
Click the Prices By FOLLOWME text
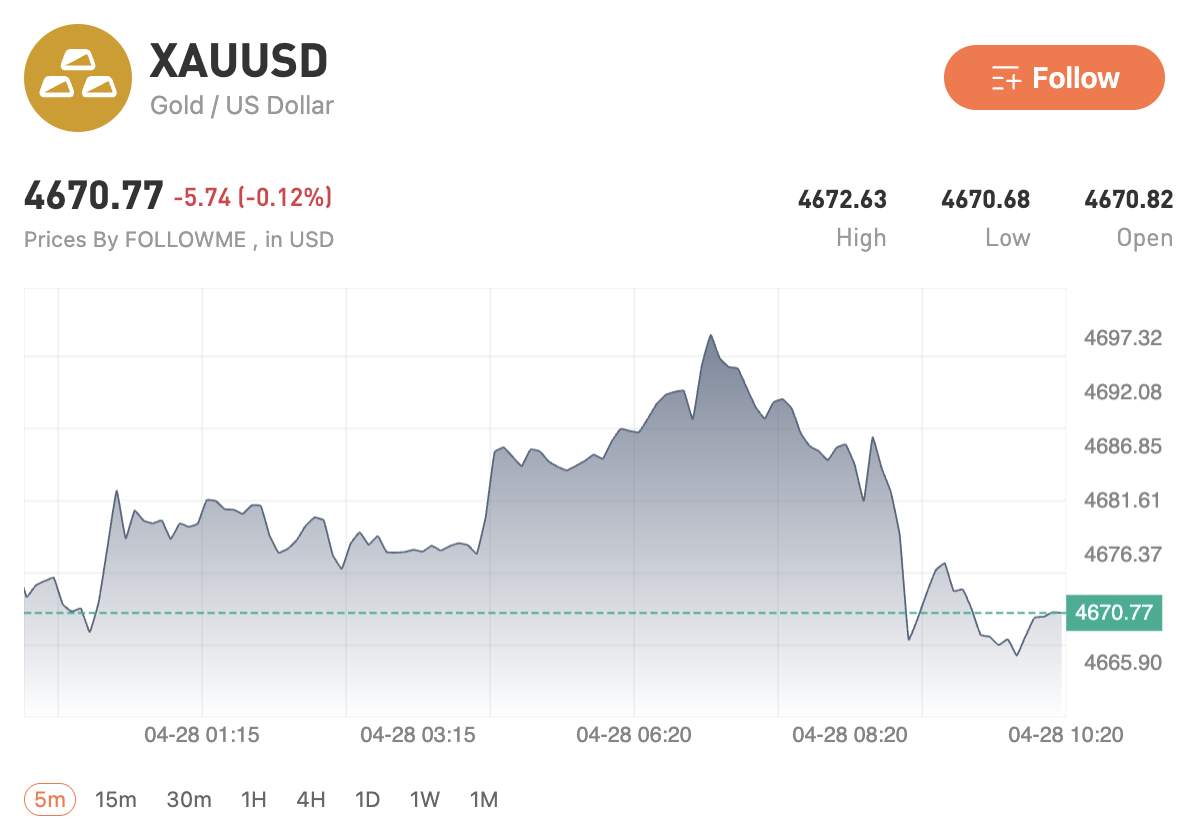[x=179, y=240]
